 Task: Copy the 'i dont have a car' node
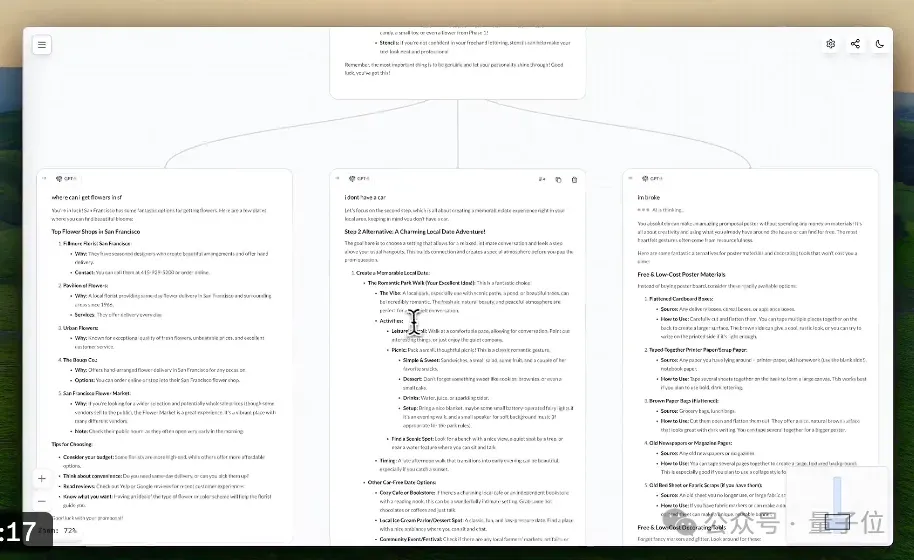point(558,179)
